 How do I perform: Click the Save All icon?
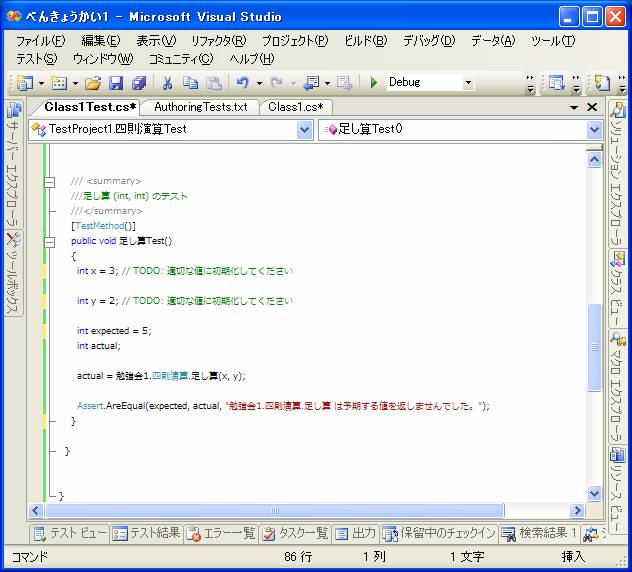point(138,83)
